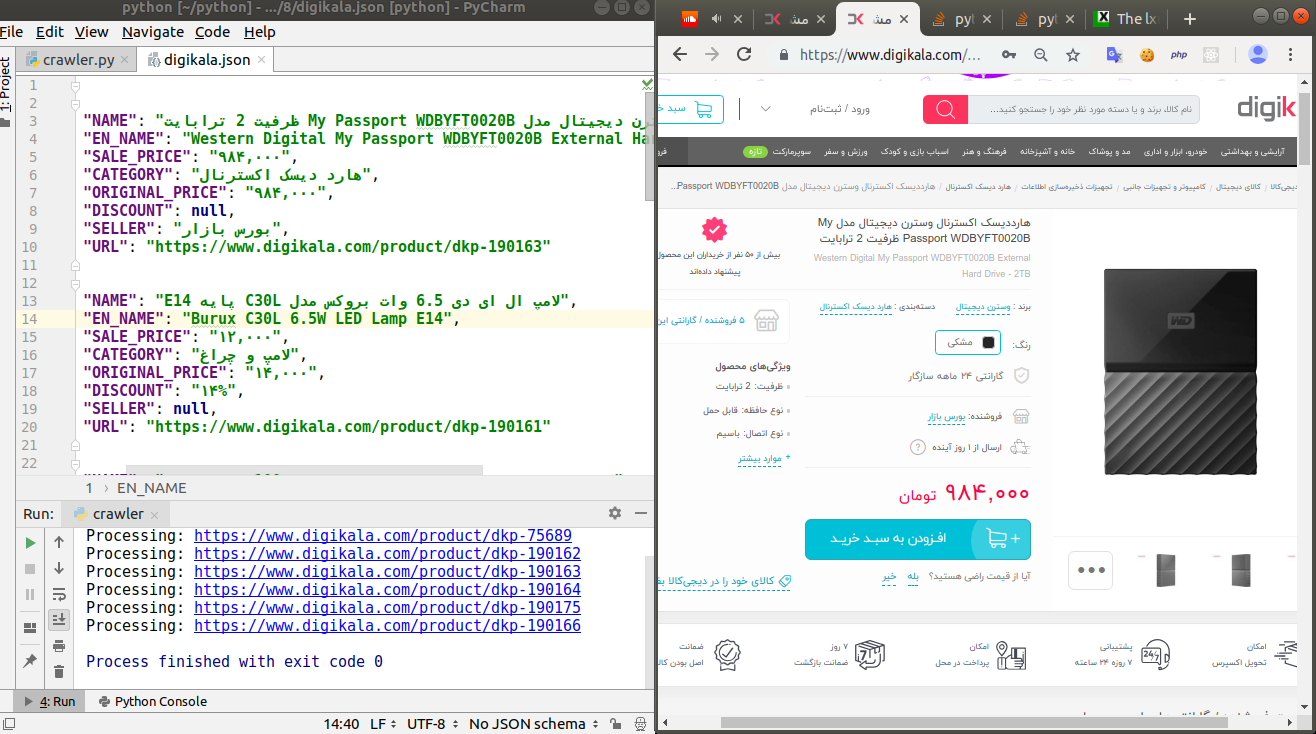Viewport: 1316px width, 734px height.
Task: Pause output in the Run tool window
Action: [x=30, y=595]
